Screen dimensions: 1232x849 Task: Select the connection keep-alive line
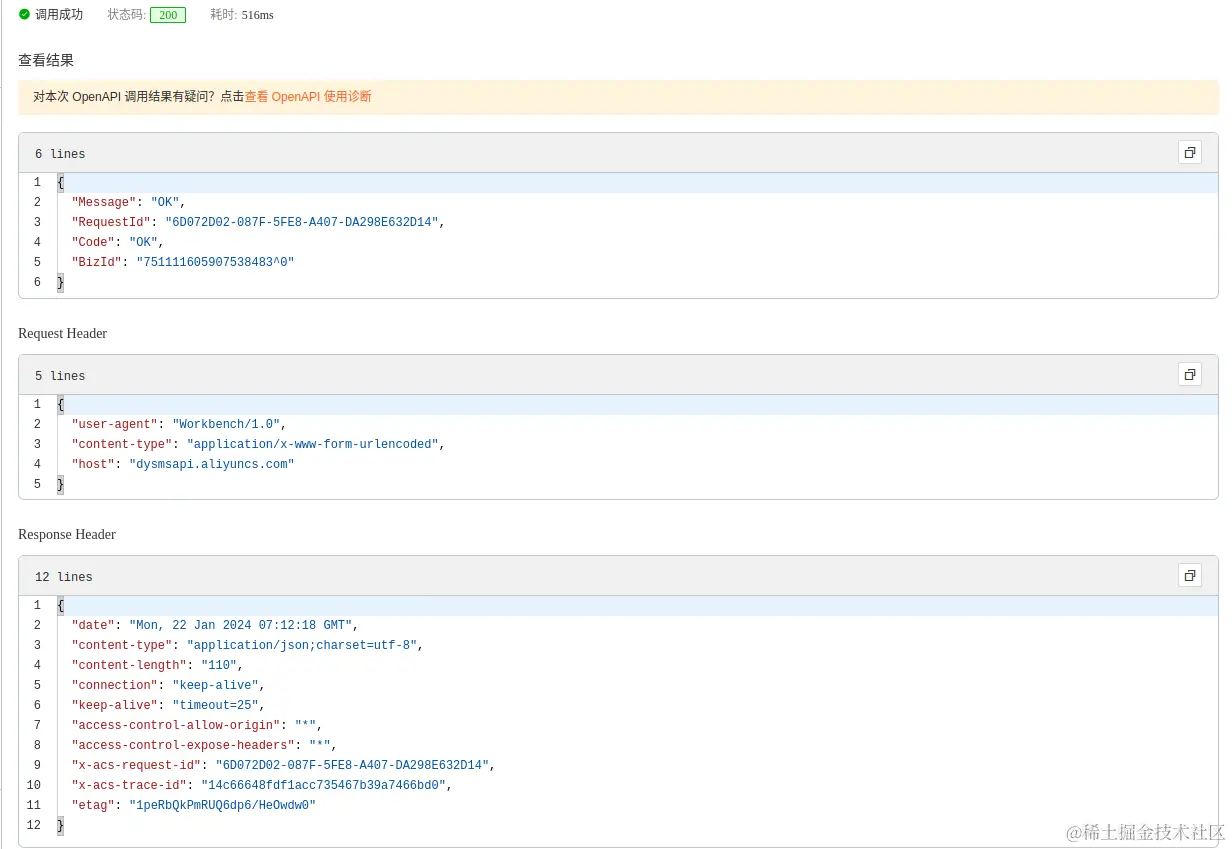click(x=168, y=685)
